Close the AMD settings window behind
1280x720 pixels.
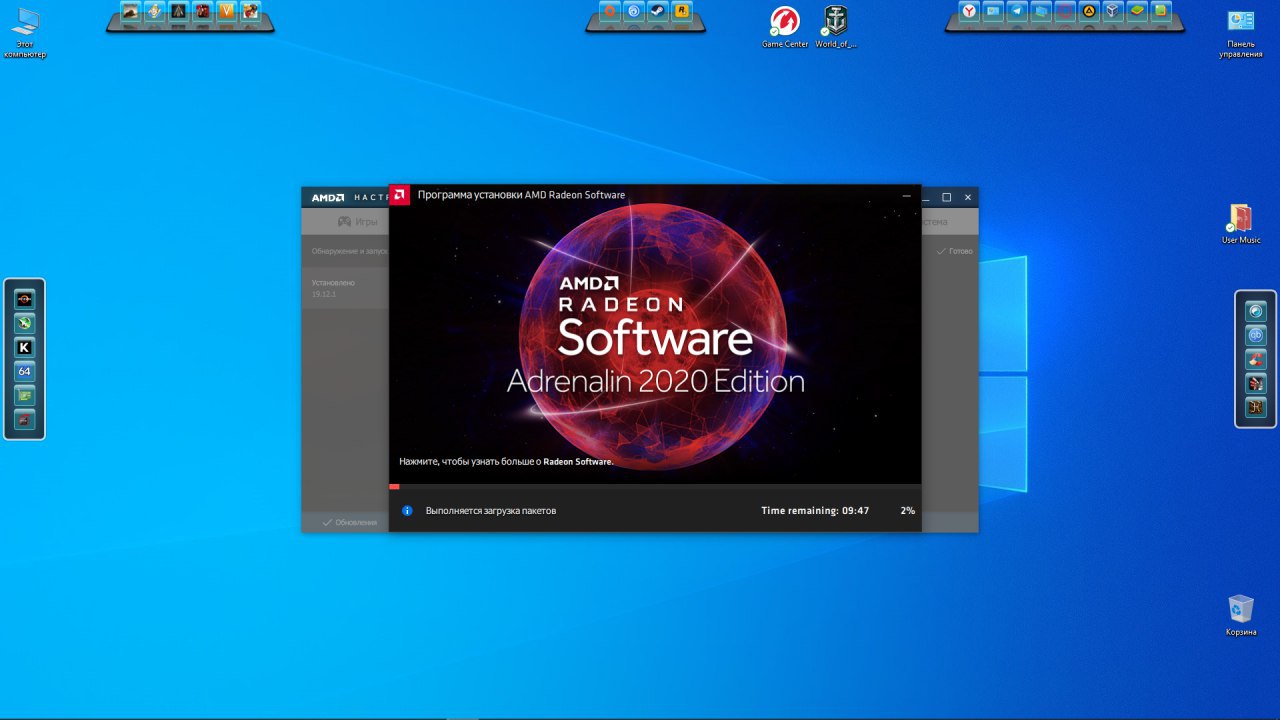click(967, 197)
